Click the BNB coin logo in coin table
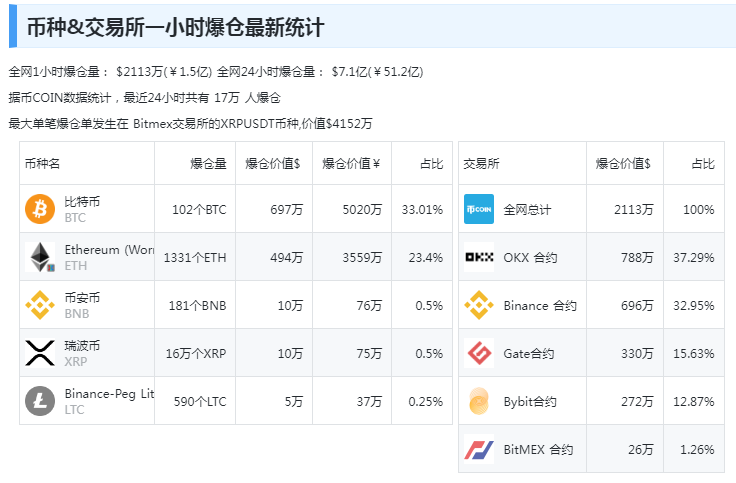Screen dimensions: 736x483 click(40, 305)
